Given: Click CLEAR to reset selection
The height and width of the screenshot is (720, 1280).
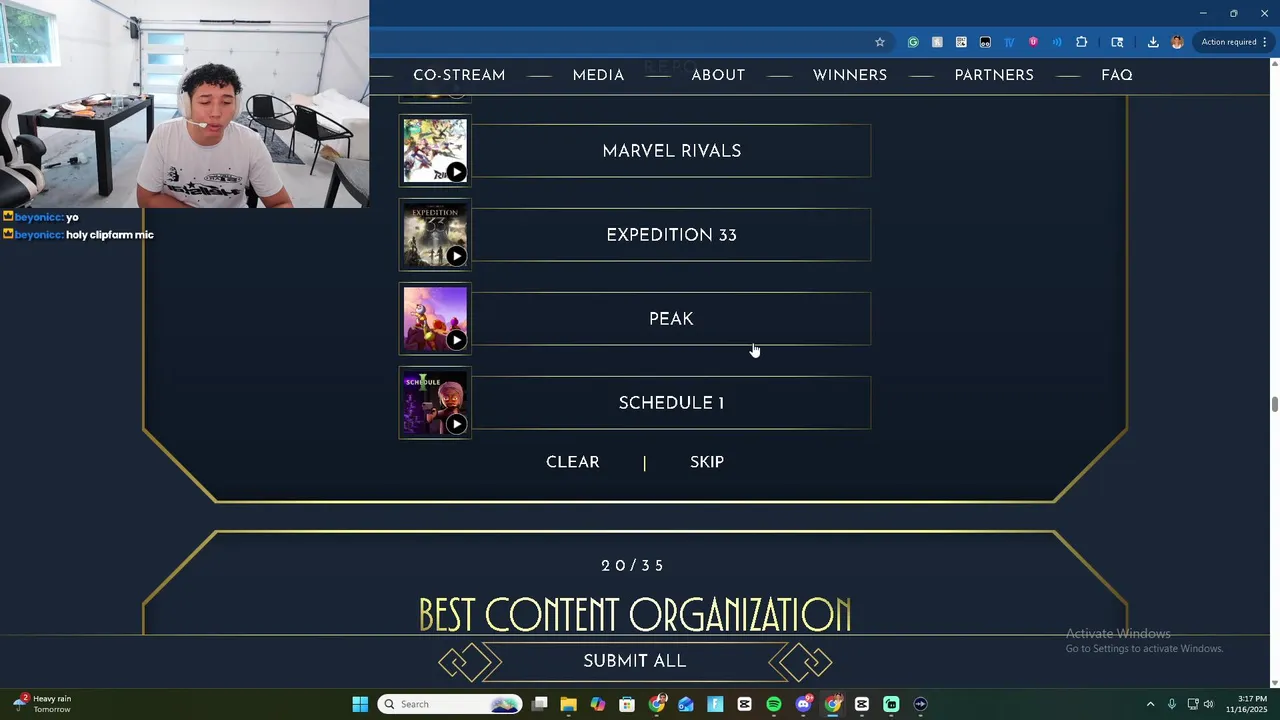Looking at the screenshot, I should click(x=573, y=462).
